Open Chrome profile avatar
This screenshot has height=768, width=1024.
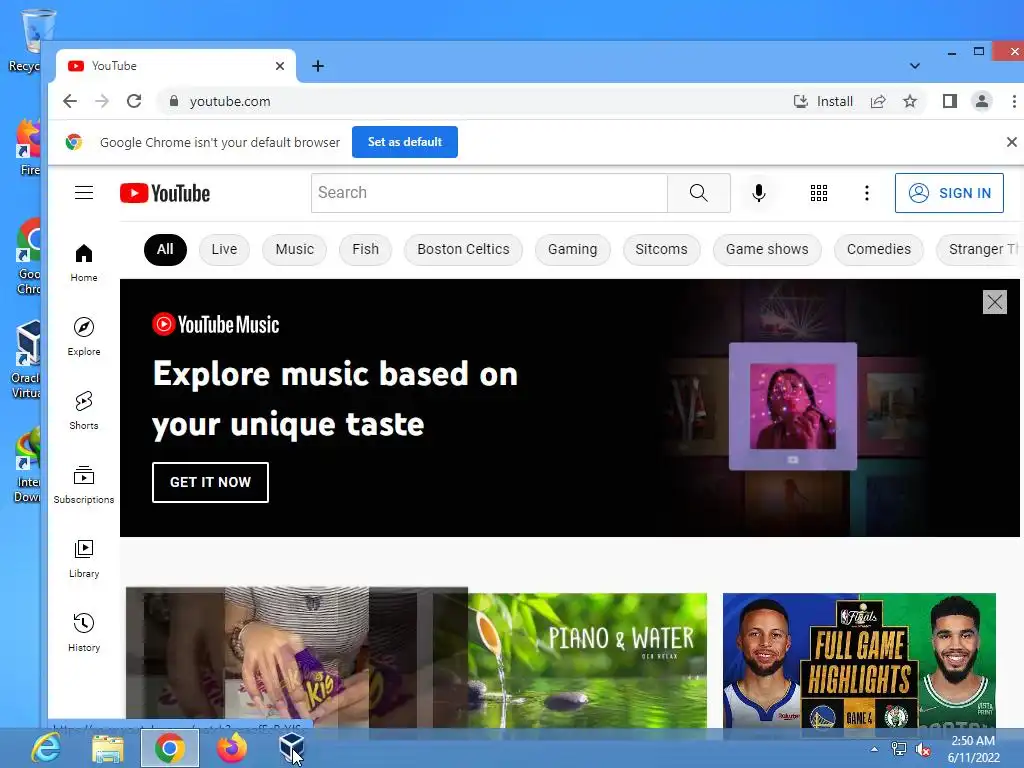982,101
